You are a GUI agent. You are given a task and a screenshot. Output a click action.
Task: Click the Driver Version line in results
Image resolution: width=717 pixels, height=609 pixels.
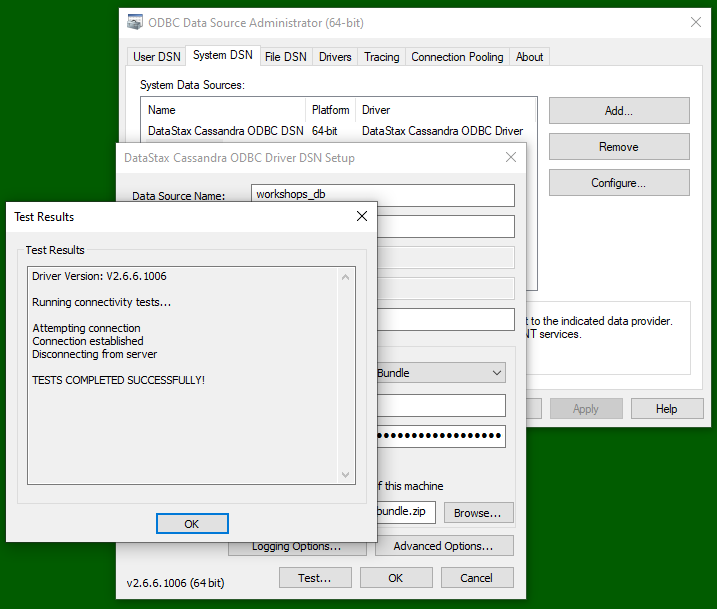point(99,276)
